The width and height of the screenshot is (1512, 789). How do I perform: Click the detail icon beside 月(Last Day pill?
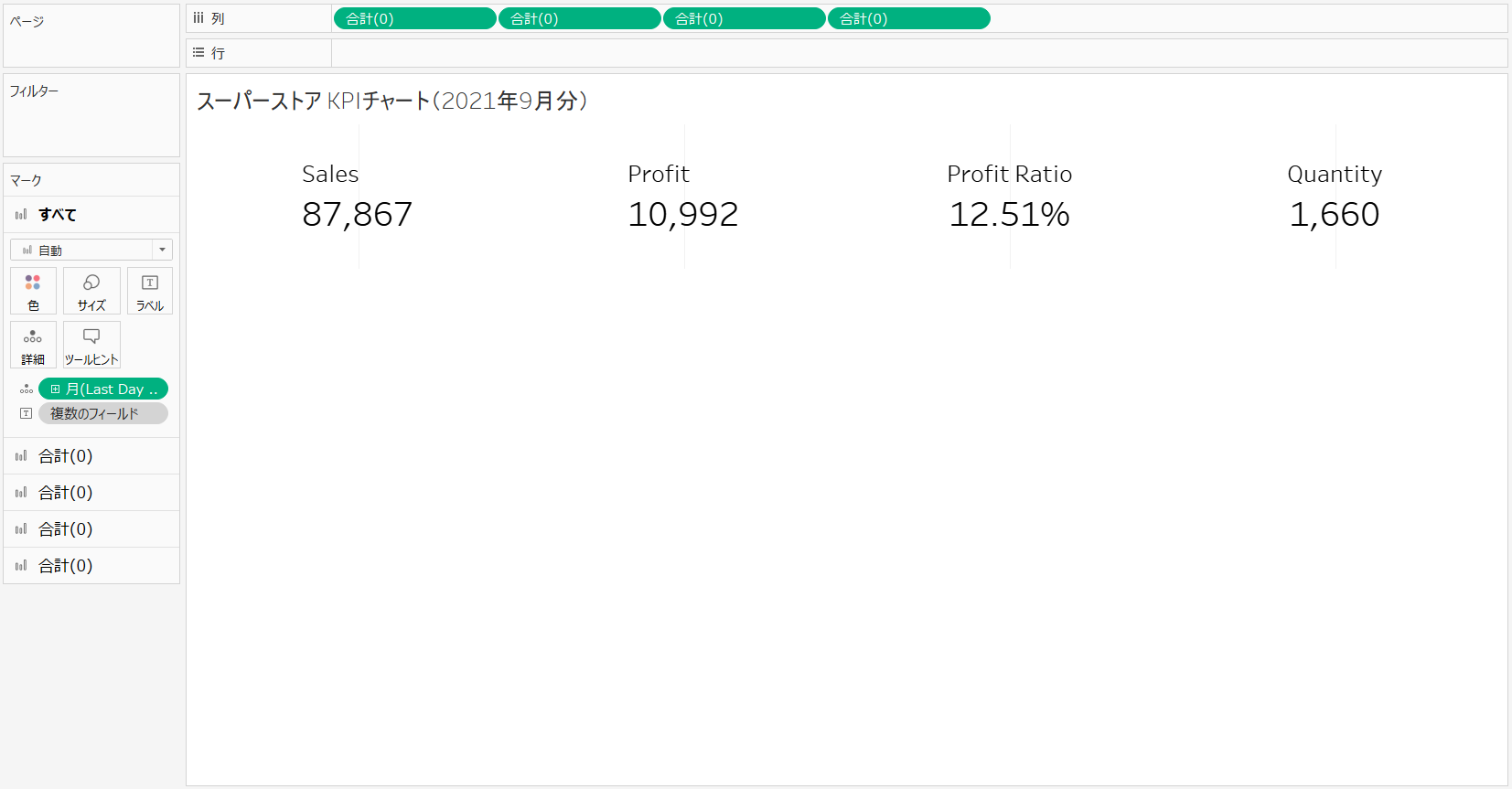click(27, 389)
